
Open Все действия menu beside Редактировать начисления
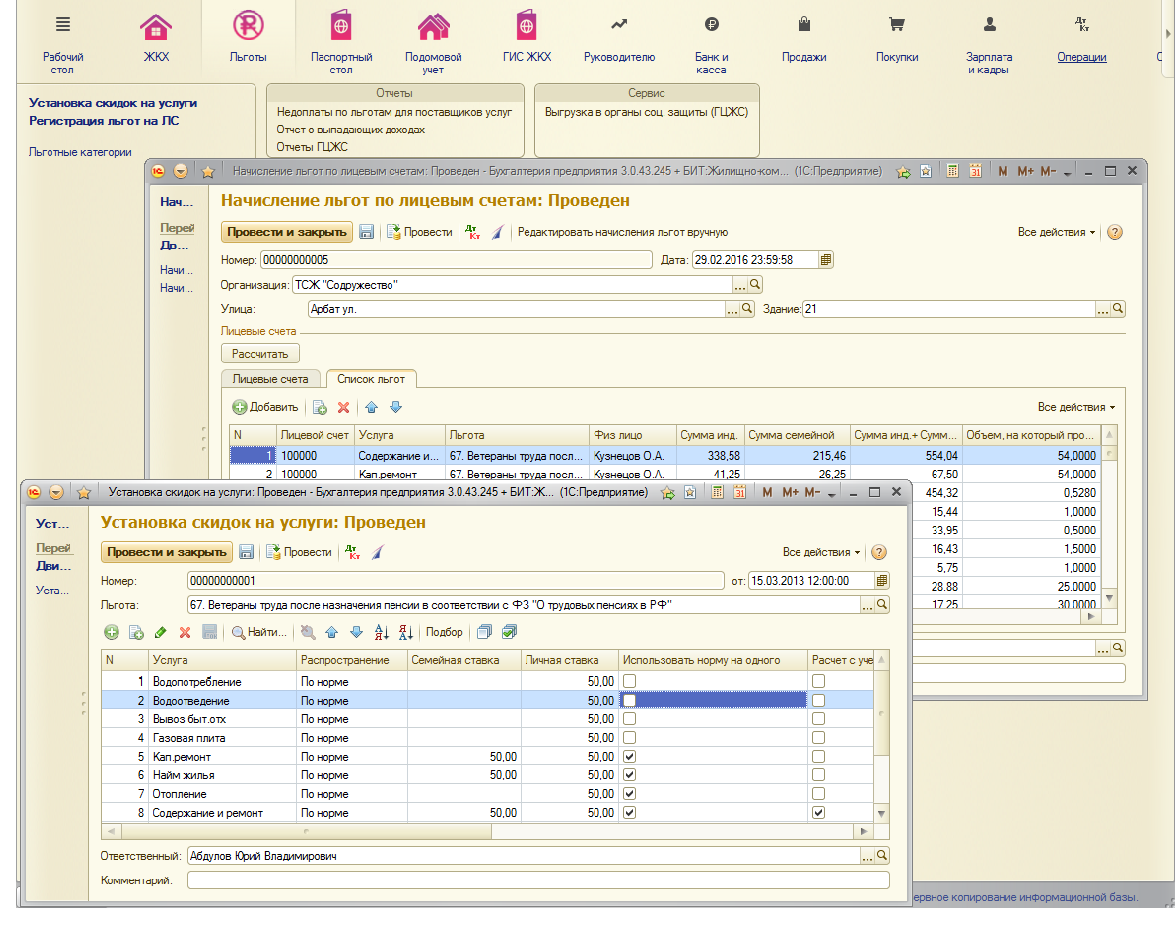(1056, 232)
